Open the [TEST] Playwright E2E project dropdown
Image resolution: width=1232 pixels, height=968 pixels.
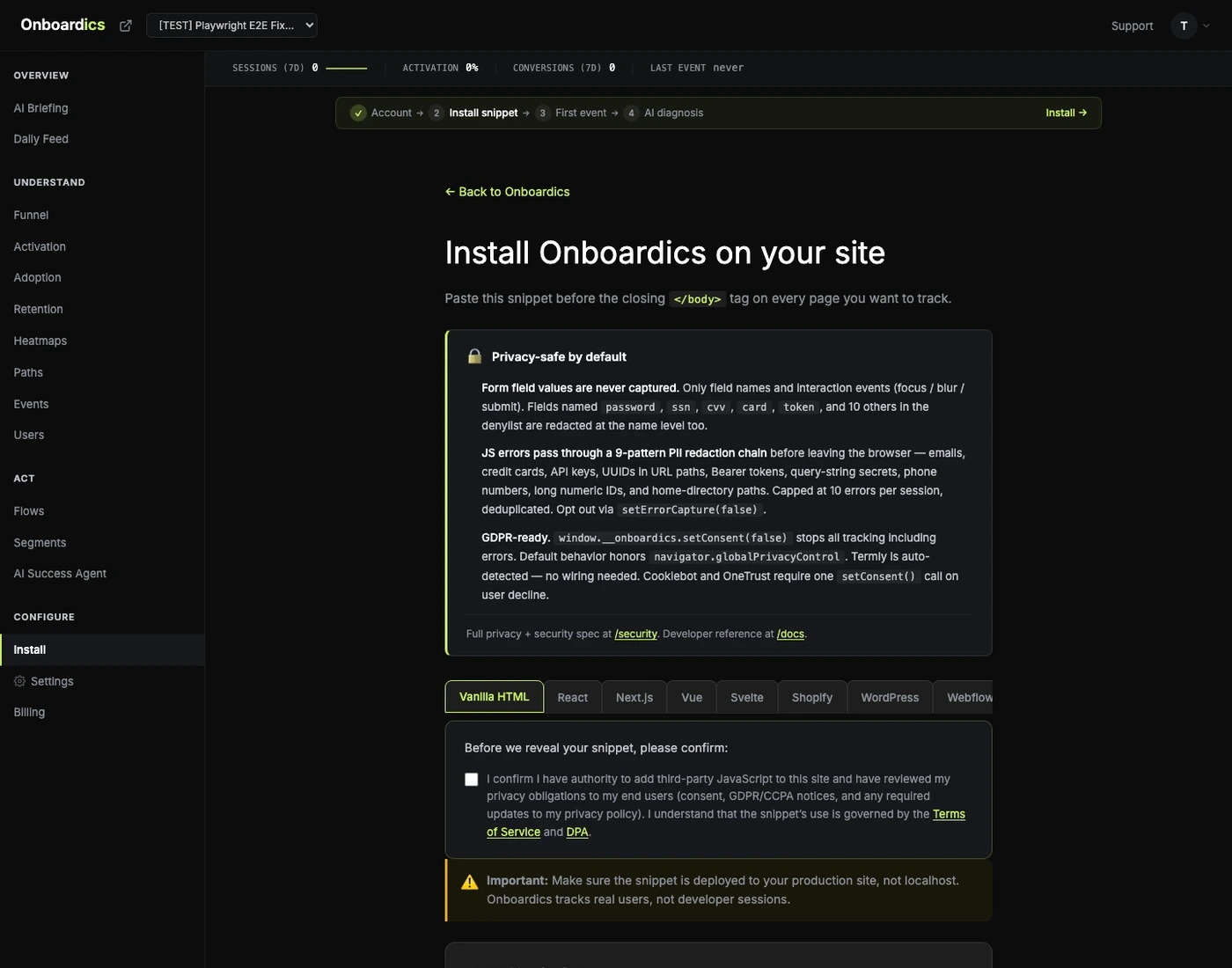point(231,26)
